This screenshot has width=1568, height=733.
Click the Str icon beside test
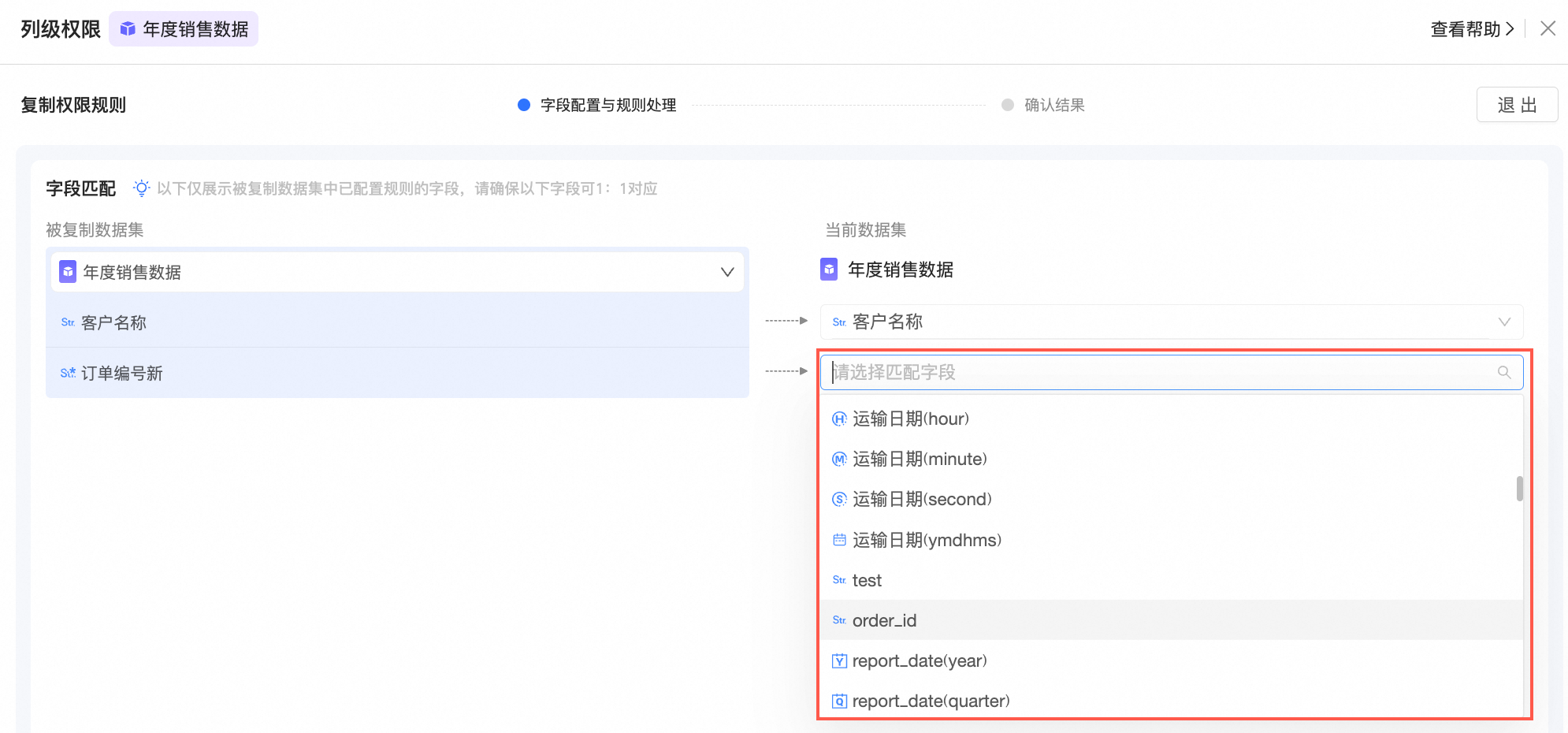click(x=839, y=580)
